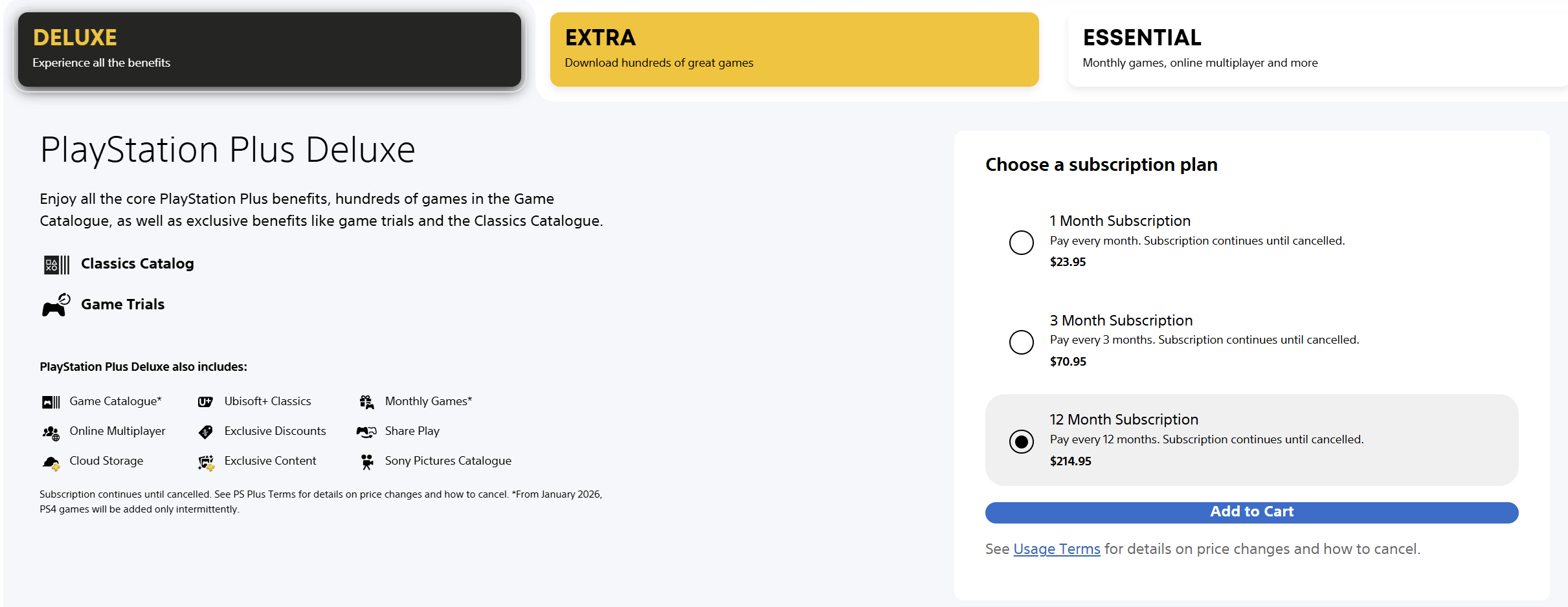The image size is (1568, 607).
Task: Click the Monthly Games gift icon
Action: coord(366,402)
